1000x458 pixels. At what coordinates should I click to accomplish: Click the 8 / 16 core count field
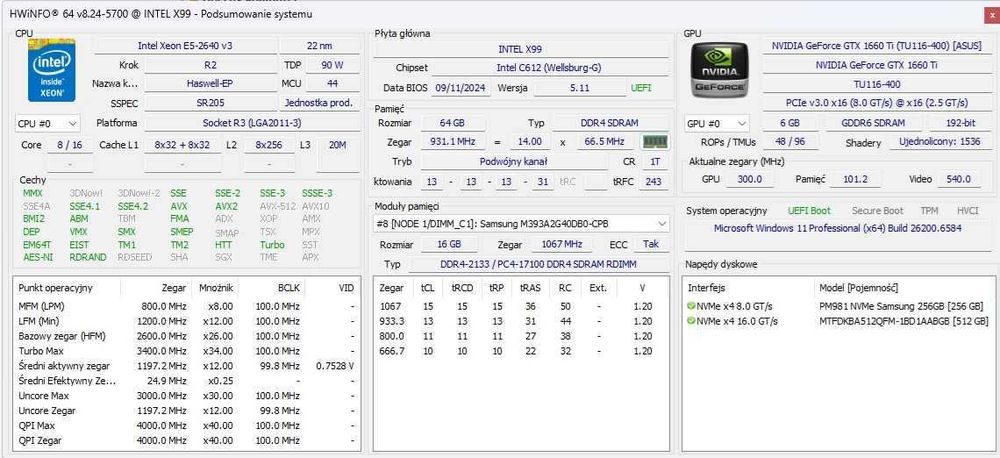(x=70, y=145)
